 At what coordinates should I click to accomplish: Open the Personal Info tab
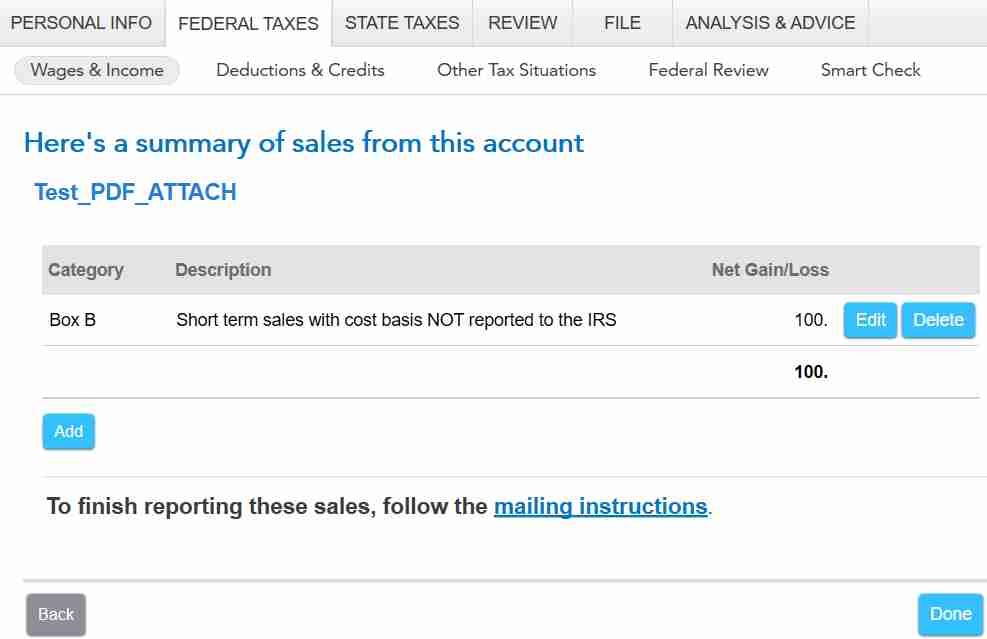81,23
